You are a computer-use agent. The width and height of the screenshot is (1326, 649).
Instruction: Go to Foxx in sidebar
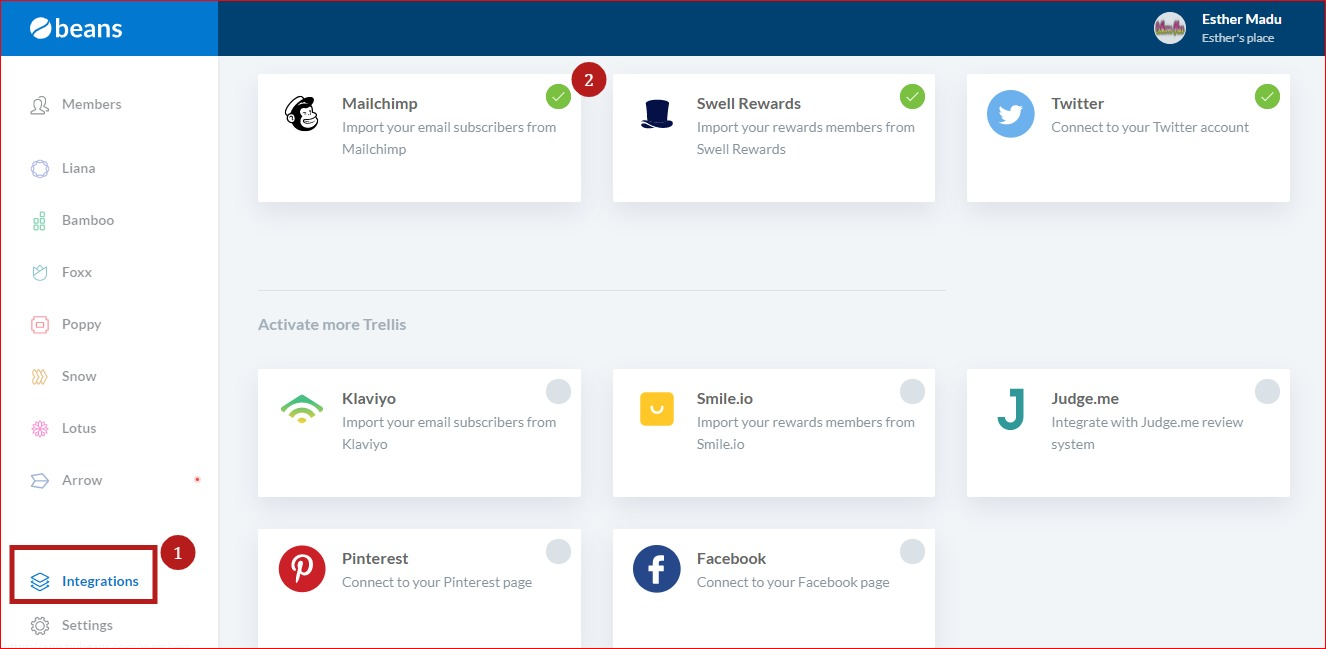click(77, 272)
